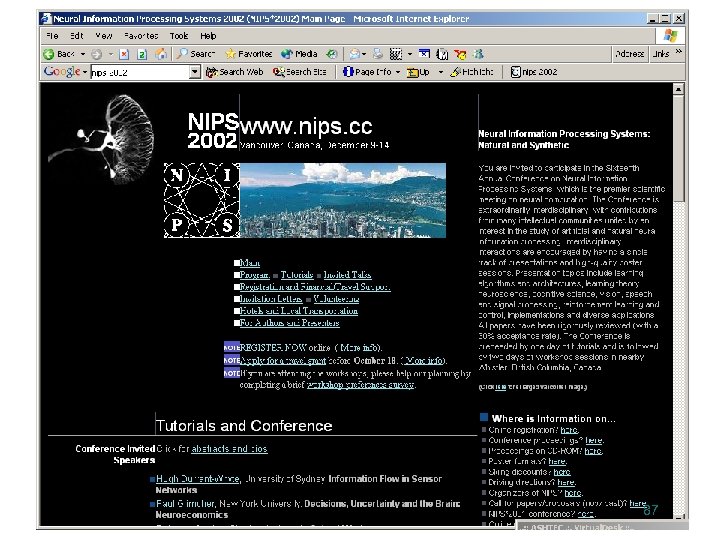The width and height of the screenshot is (720, 540).
Task: Open the Favorites star in toolbar
Action: [248, 54]
